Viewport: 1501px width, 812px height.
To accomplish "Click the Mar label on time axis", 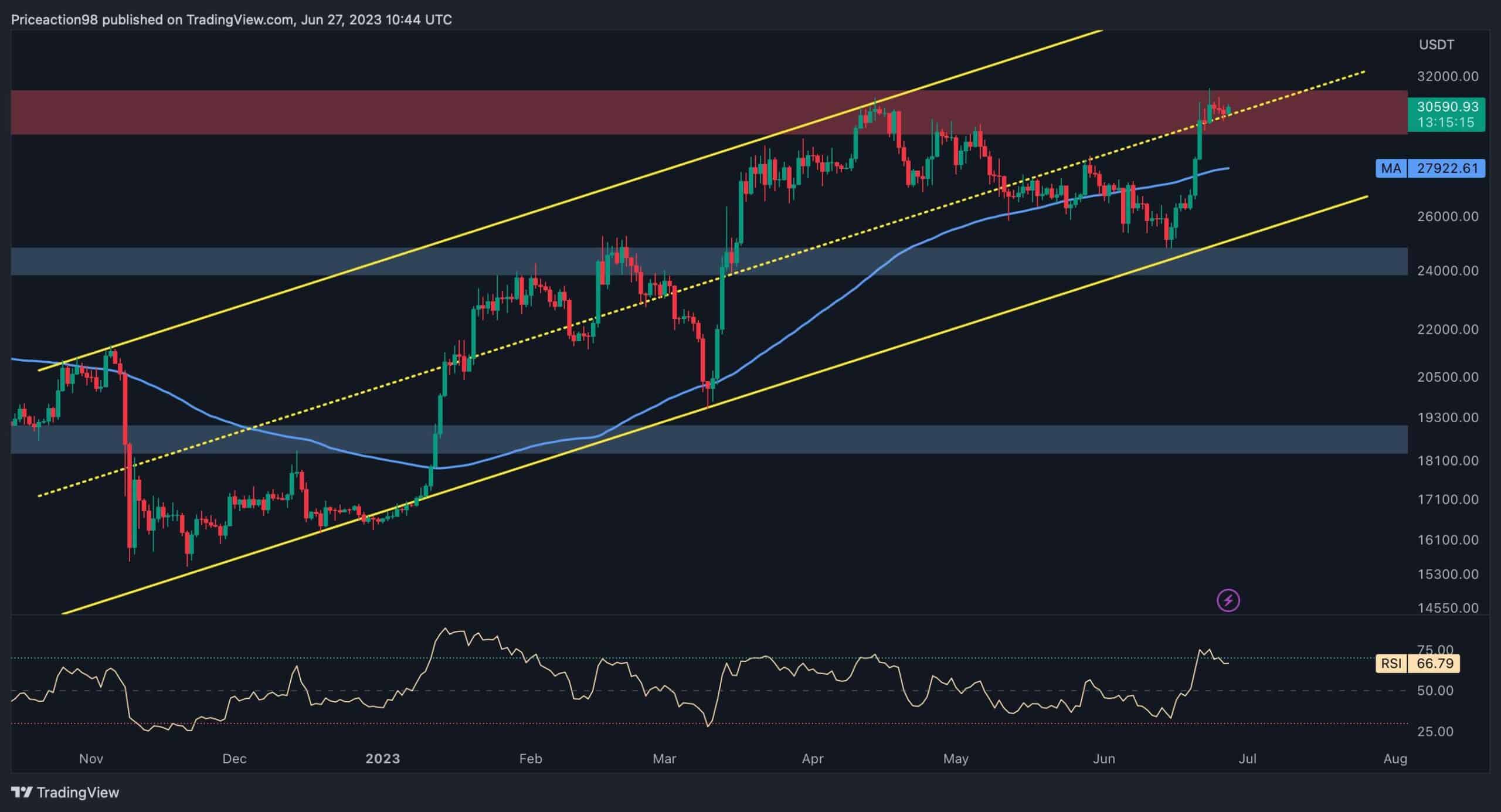I will pyautogui.click(x=664, y=759).
